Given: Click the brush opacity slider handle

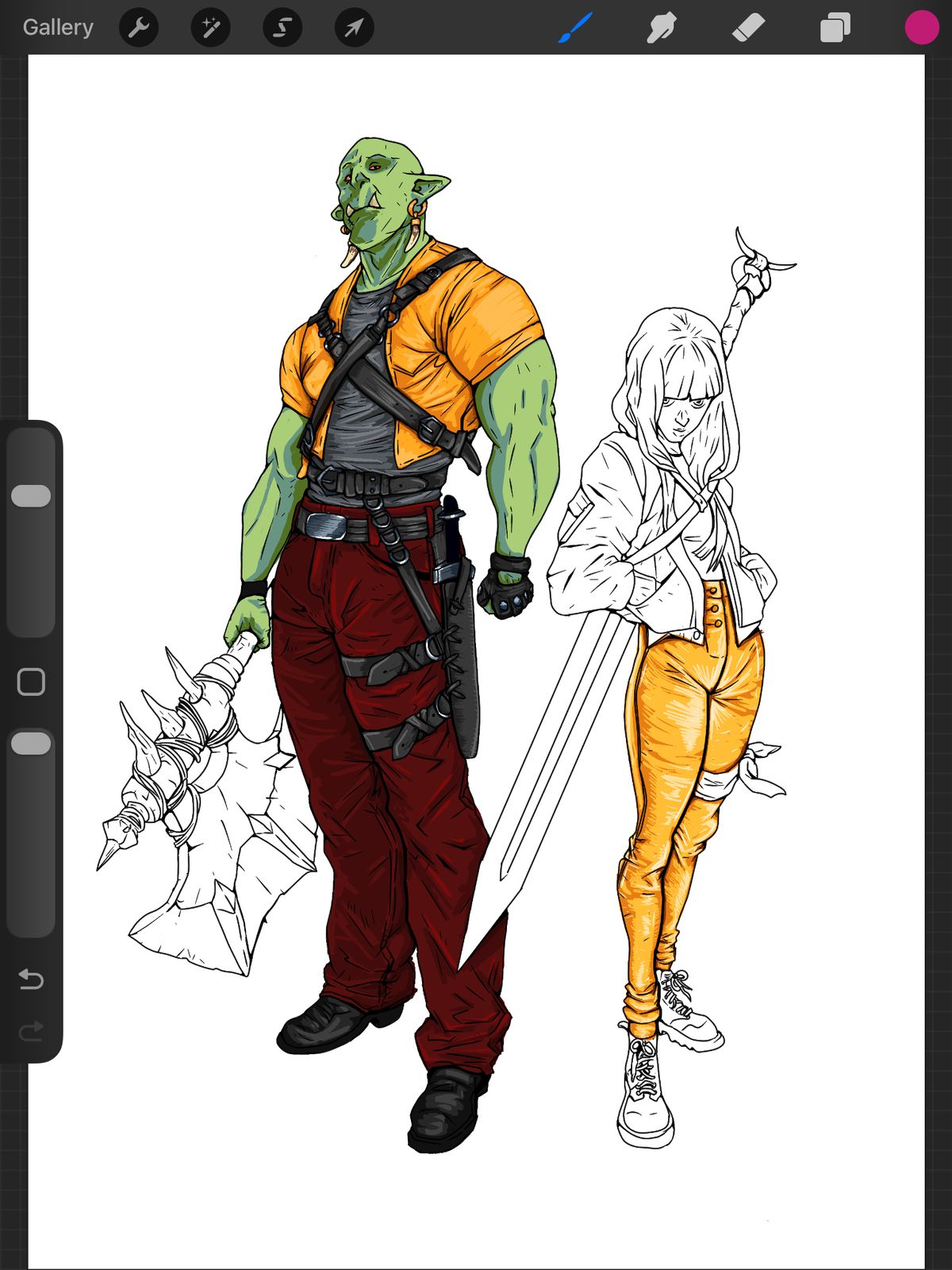Looking at the screenshot, I should coord(32,744).
